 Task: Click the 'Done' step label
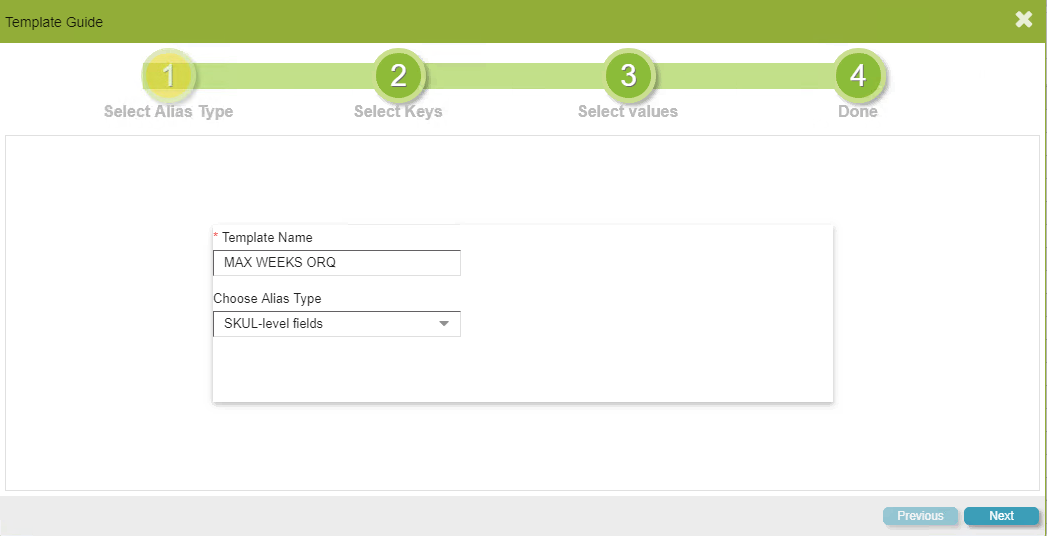coord(858,112)
